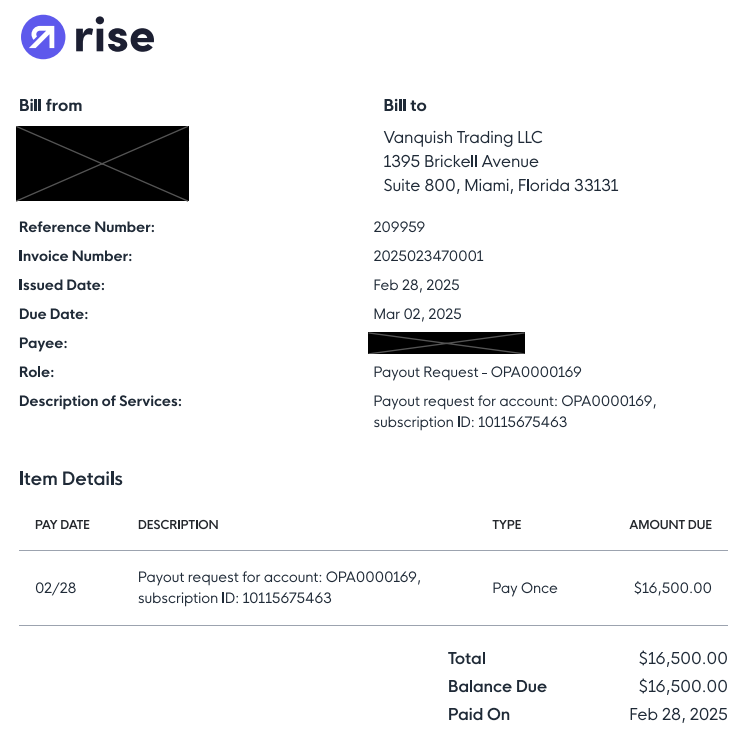The width and height of the screenshot is (743, 742).
Task: Click the redacted Payee name box
Action: point(446,343)
